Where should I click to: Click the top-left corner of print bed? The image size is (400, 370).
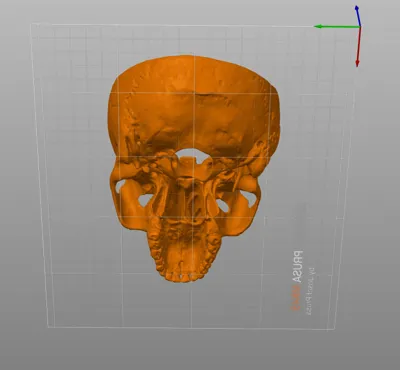click(32, 24)
